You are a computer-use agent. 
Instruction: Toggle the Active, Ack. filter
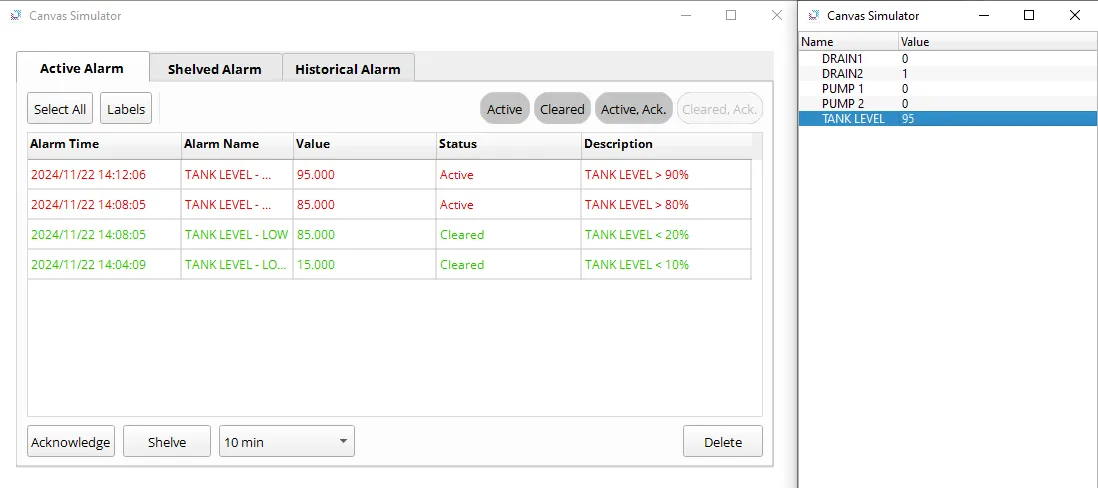[x=633, y=109]
